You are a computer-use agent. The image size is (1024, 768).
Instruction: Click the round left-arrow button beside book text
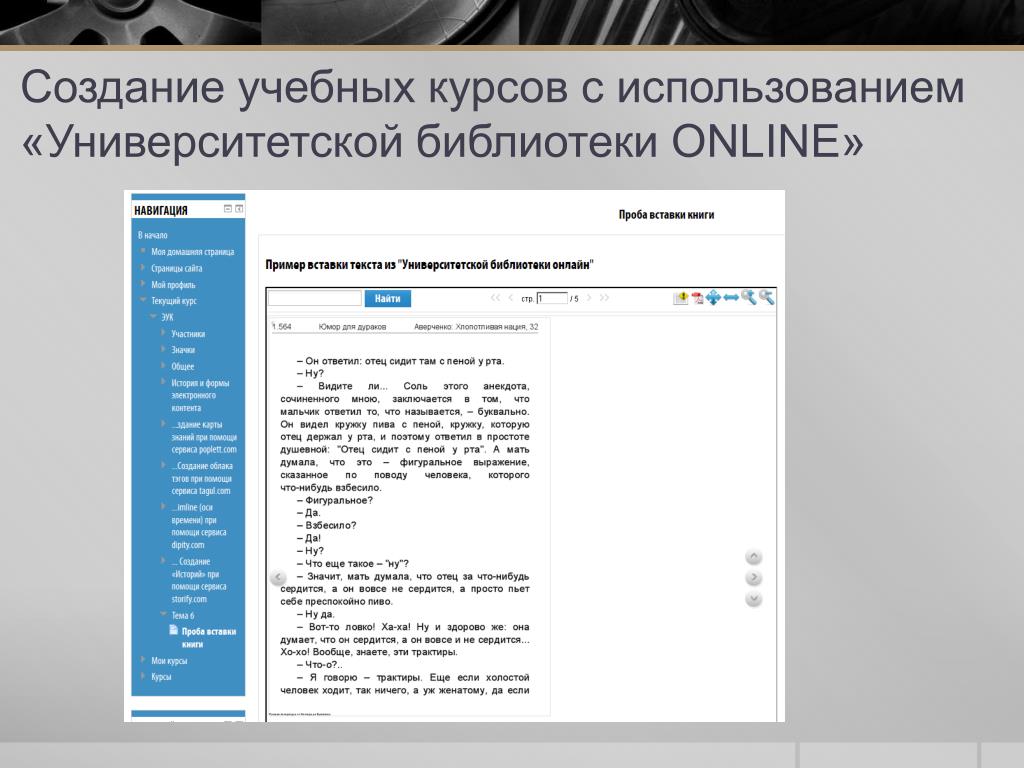[278, 577]
